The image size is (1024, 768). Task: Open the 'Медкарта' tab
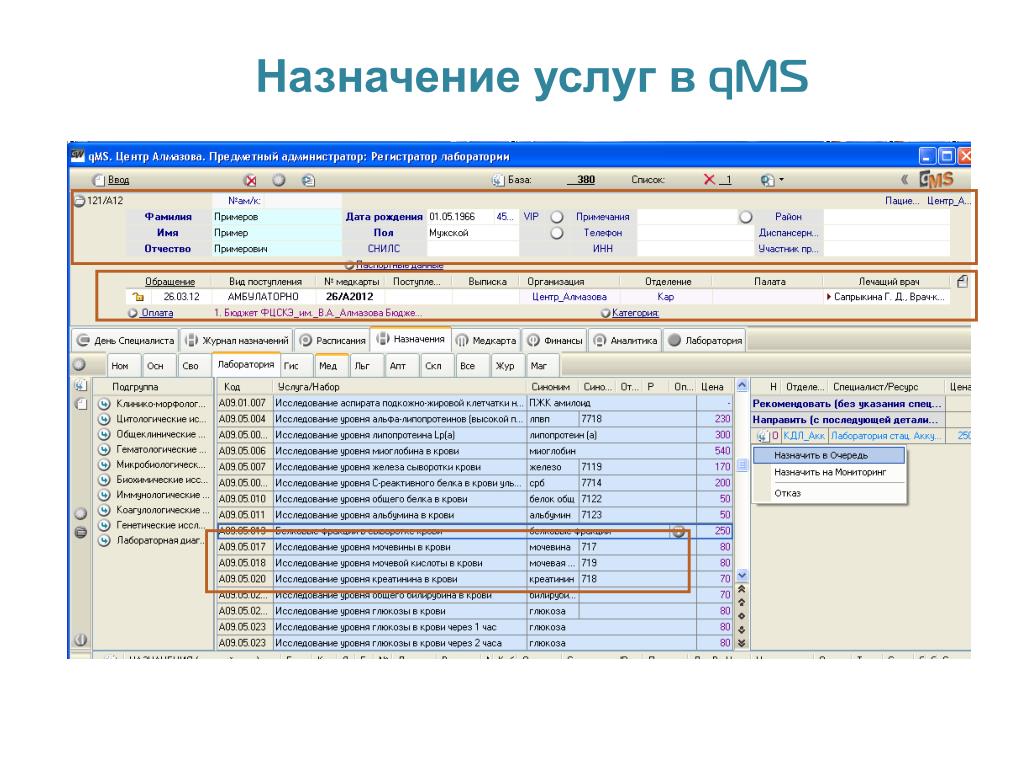click(485, 340)
